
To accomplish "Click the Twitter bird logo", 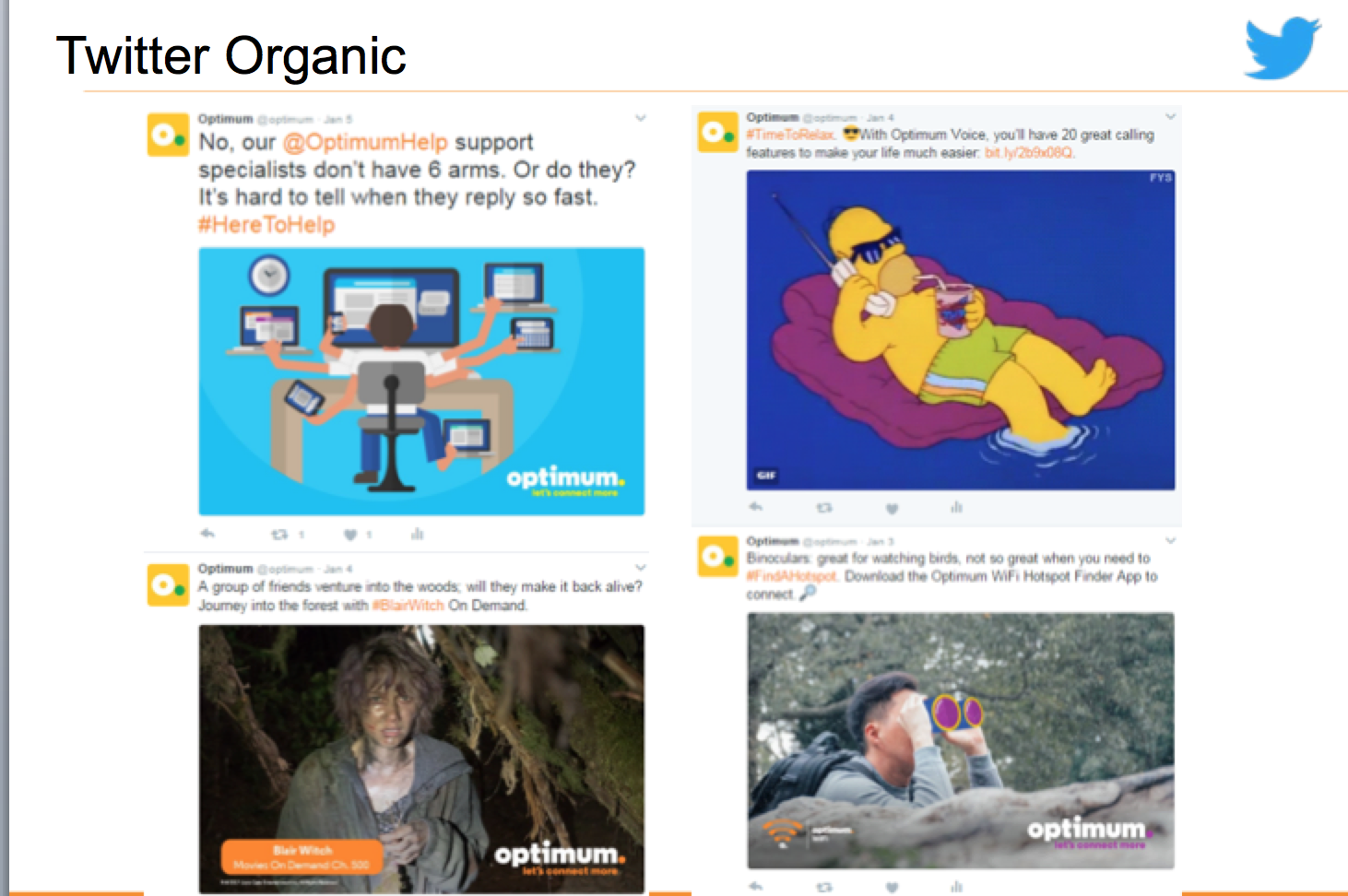I will click(1283, 48).
